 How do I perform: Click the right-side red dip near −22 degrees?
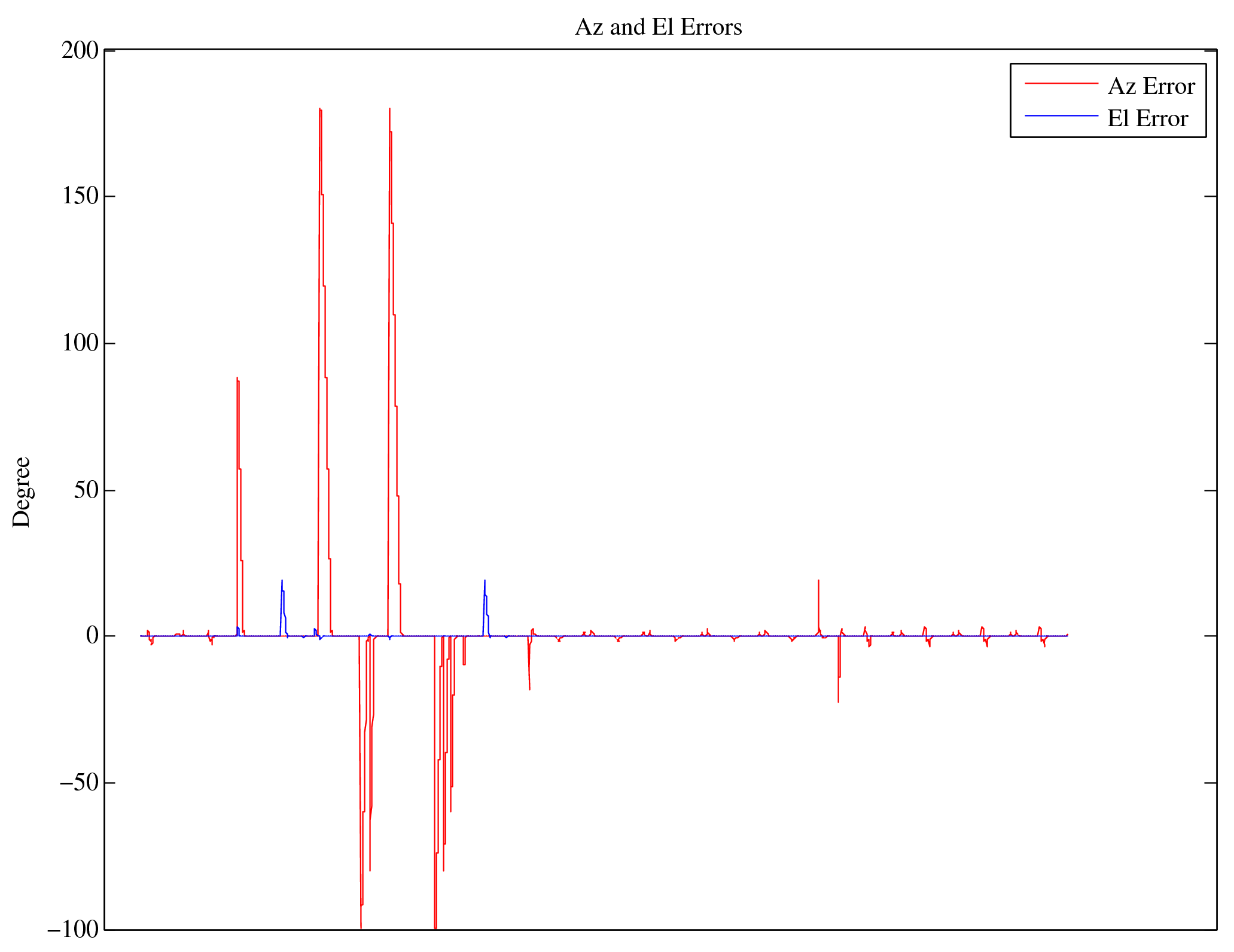pos(838,700)
